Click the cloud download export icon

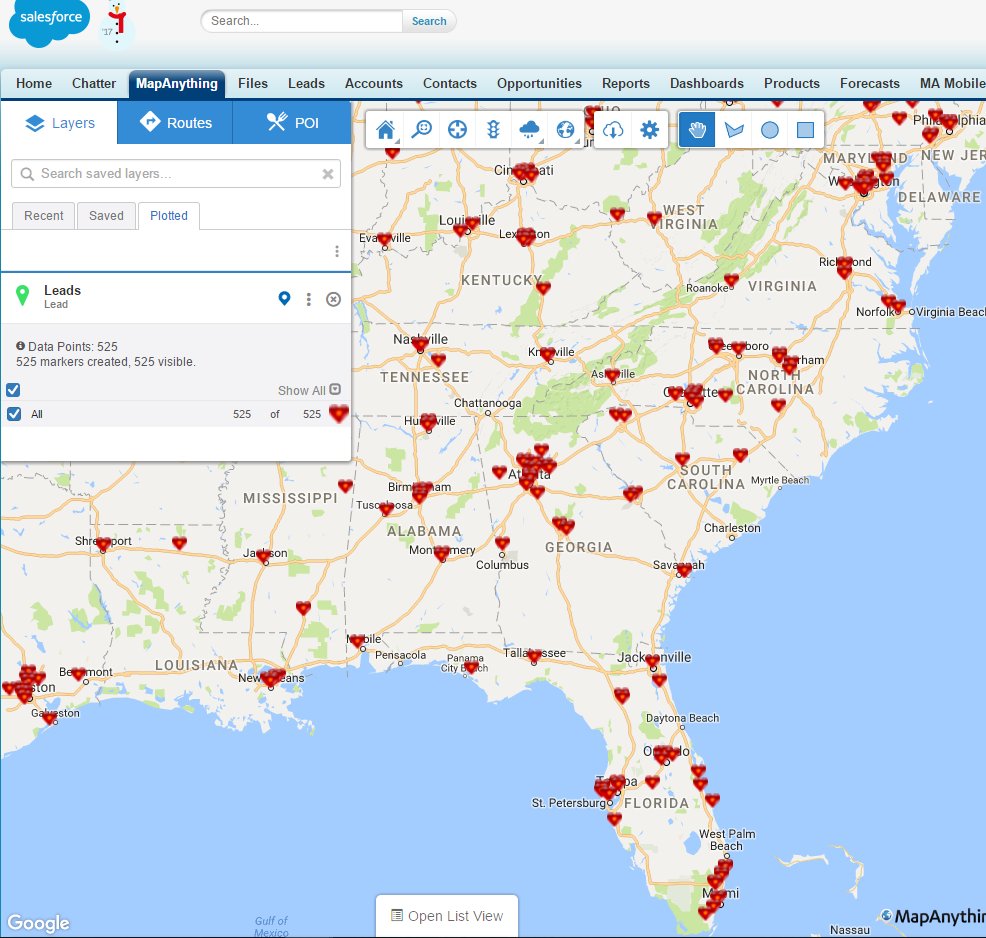613,130
